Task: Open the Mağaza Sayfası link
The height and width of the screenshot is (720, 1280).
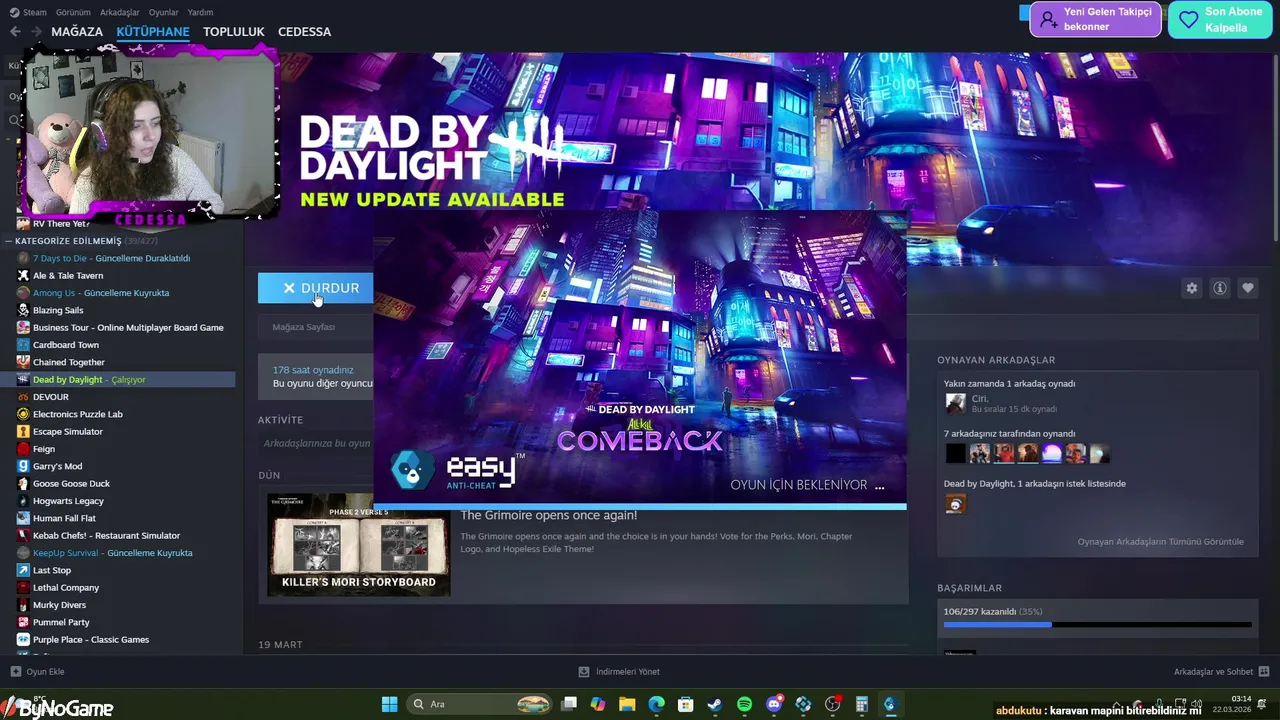Action: (304, 327)
